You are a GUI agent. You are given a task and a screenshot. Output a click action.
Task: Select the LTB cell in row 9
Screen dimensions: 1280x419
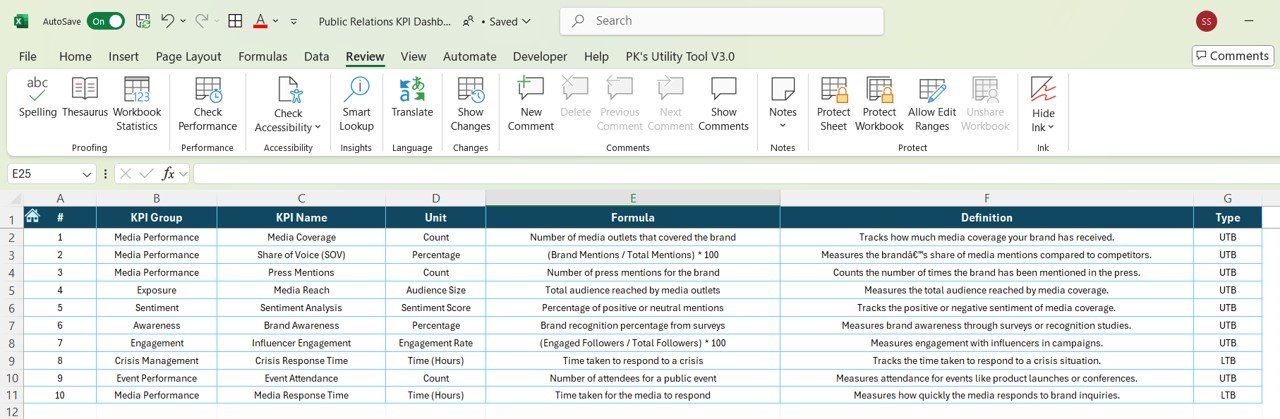point(1227,361)
